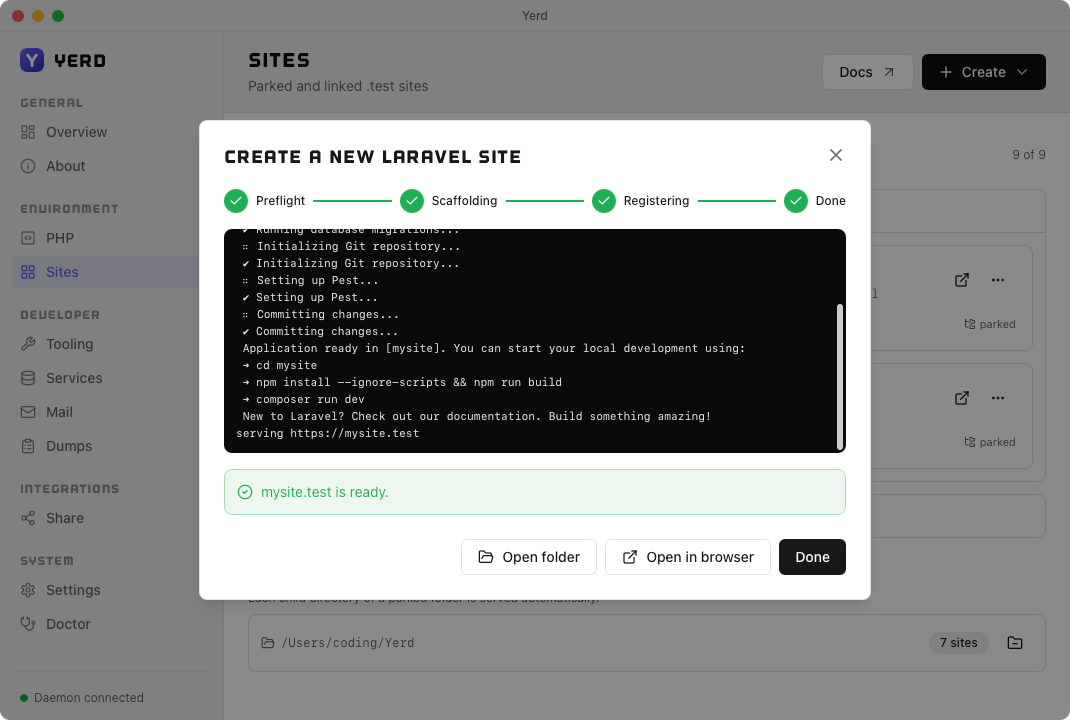Click the 7 sites badge
Viewport: 1070px width, 720px height.
[x=959, y=643]
